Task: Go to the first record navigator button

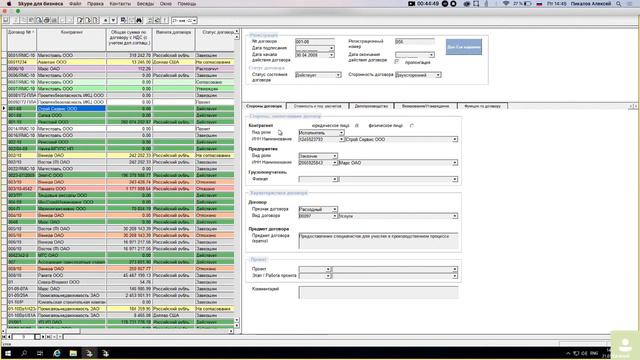Action: (x=4, y=337)
